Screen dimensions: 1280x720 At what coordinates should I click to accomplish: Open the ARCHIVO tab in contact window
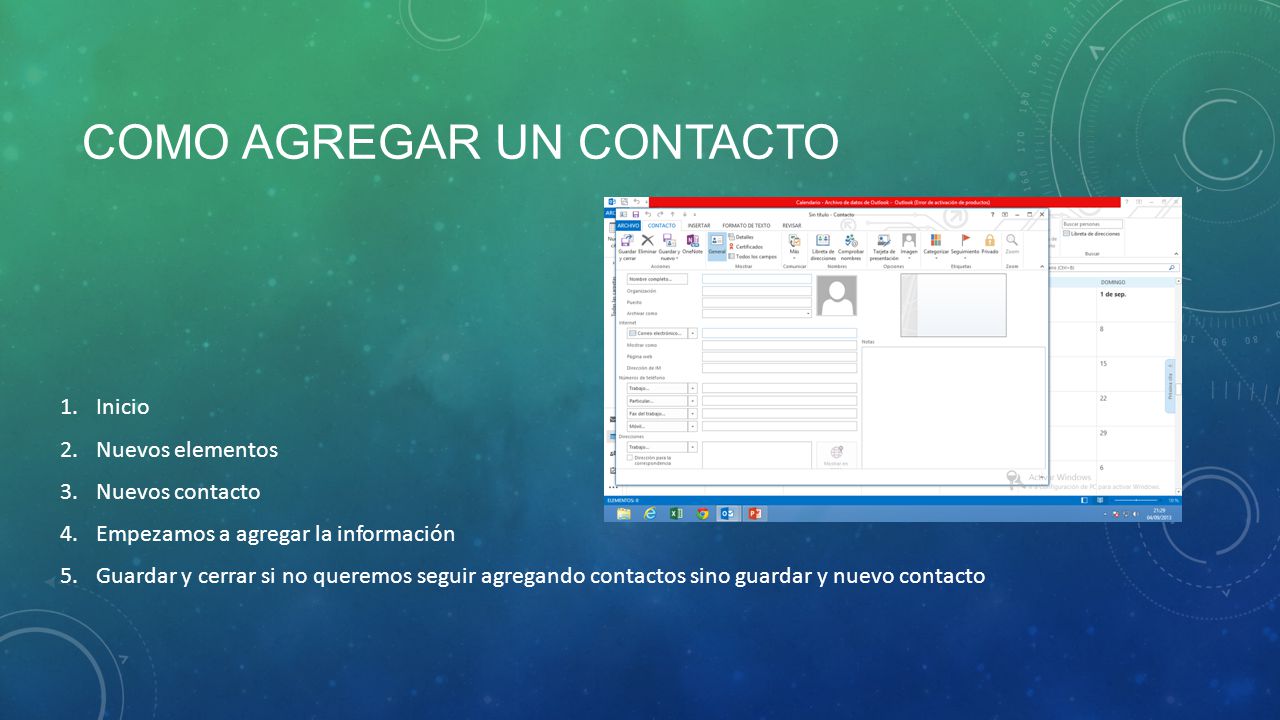628,226
